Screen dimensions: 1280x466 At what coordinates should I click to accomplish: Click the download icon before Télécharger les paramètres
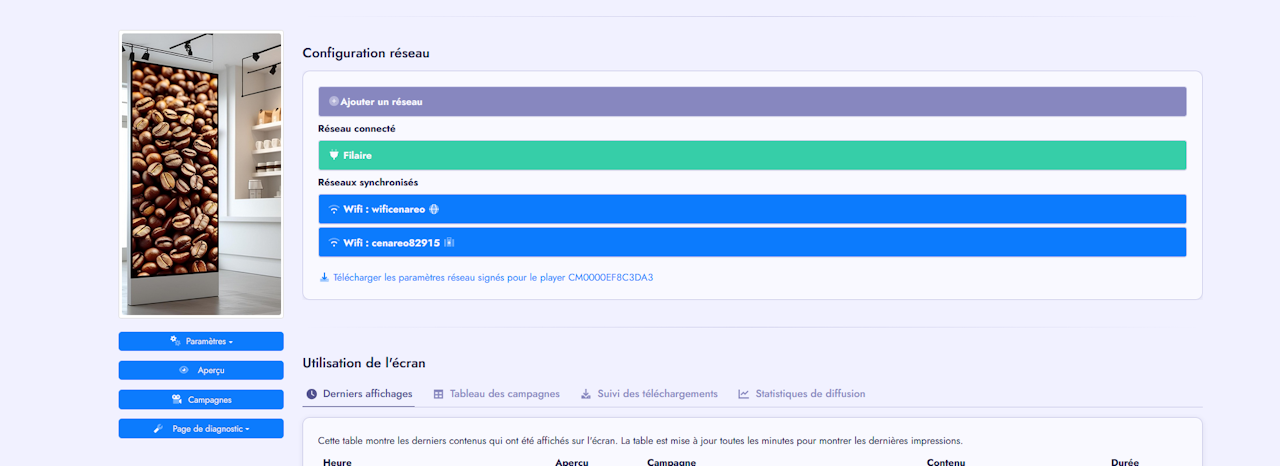pos(324,277)
